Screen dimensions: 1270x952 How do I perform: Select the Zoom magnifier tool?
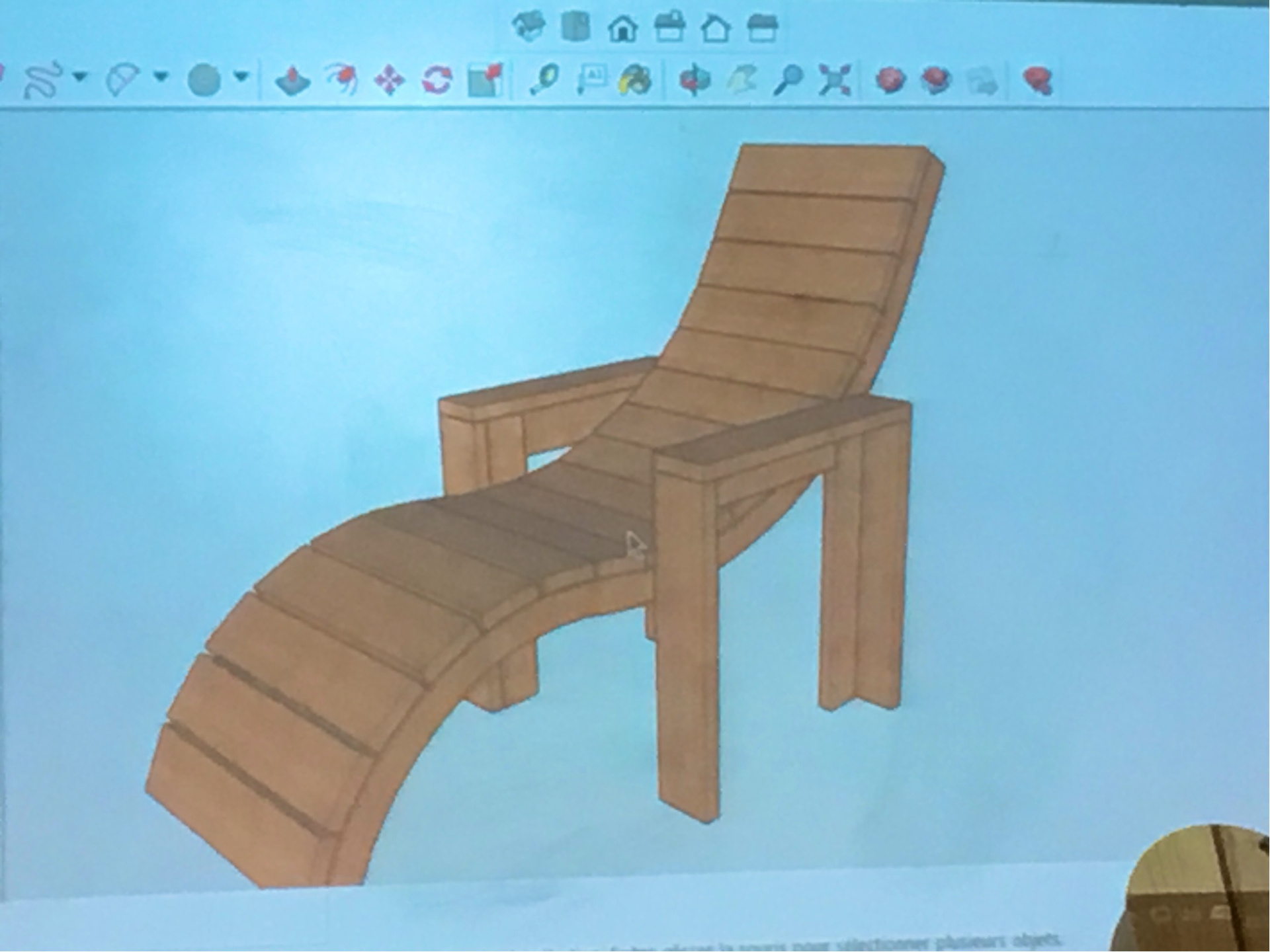point(787,81)
